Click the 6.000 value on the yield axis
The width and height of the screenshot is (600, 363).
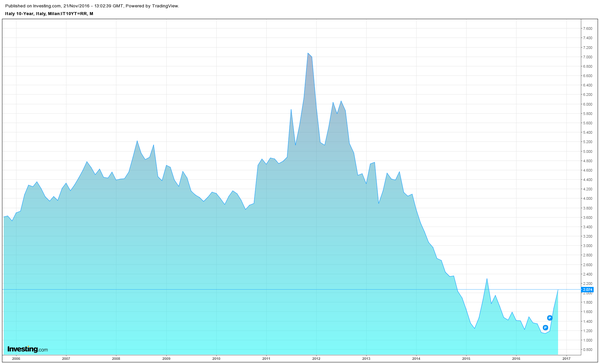pos(588,104)
